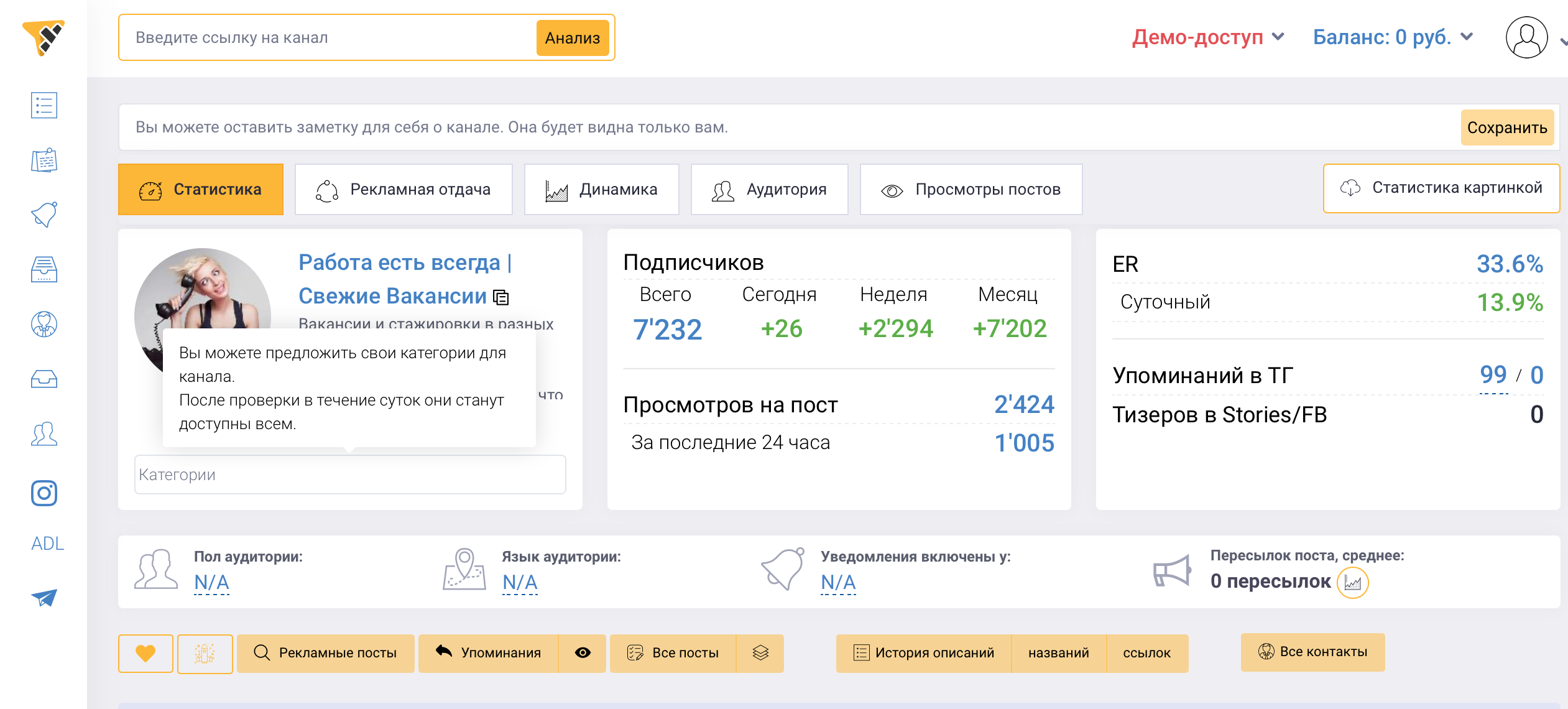Open the Рекламная отдача tab
This screenshot has width=1568, height=709.
click(x=404, y=190)
